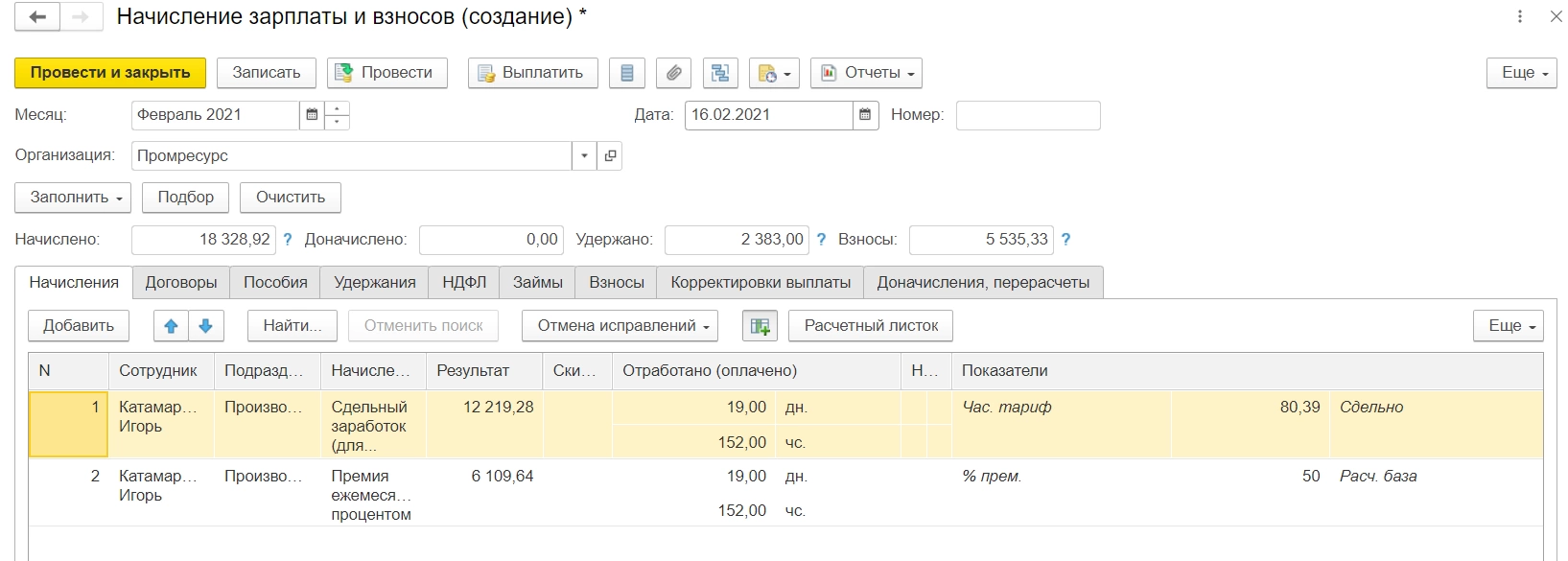Open the Удержания tab
Image resolution: width=1568 pixels, height=561 pixels.
[374, 283]
